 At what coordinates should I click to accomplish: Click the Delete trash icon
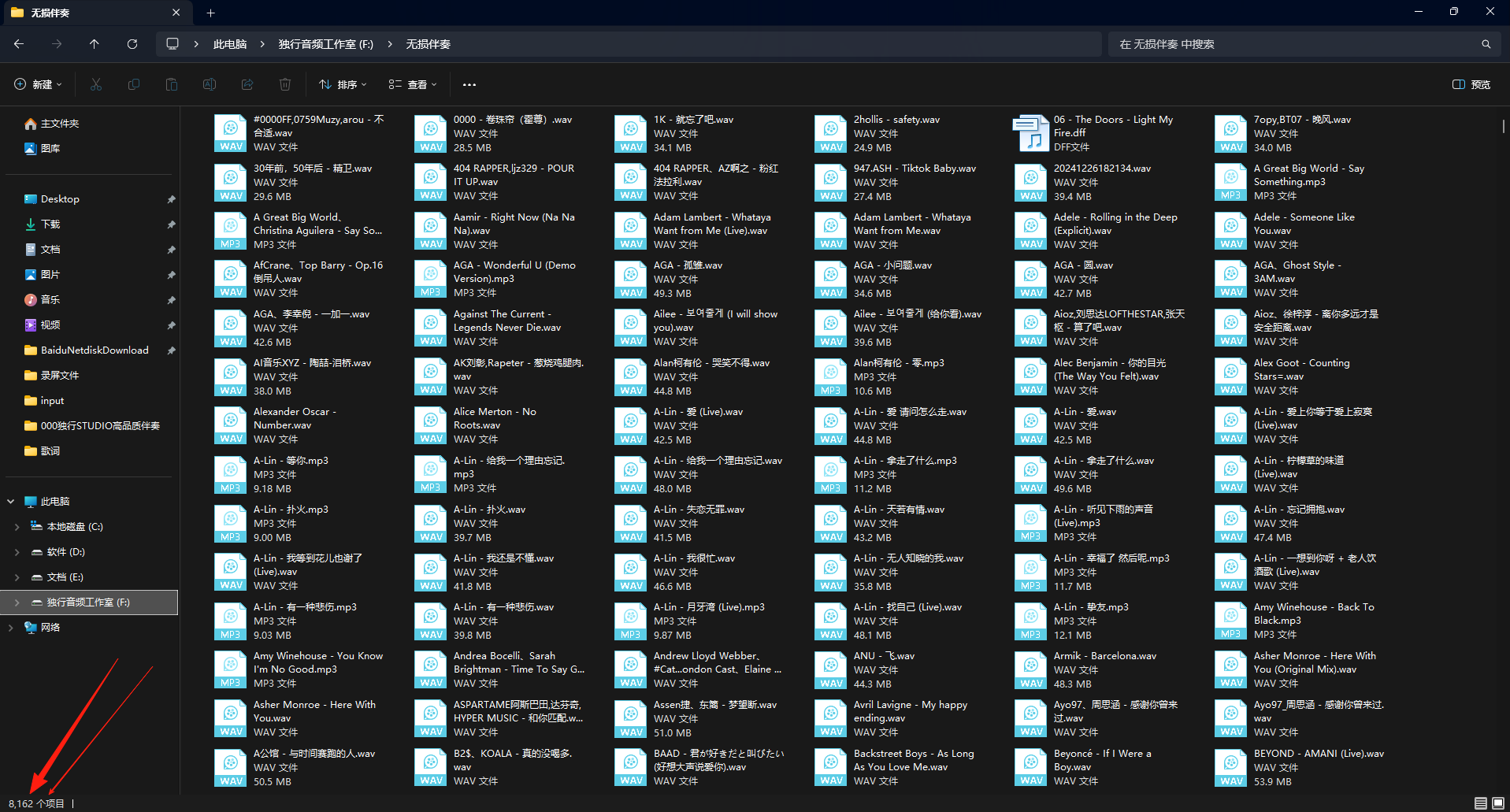click(x=285, y=84)
